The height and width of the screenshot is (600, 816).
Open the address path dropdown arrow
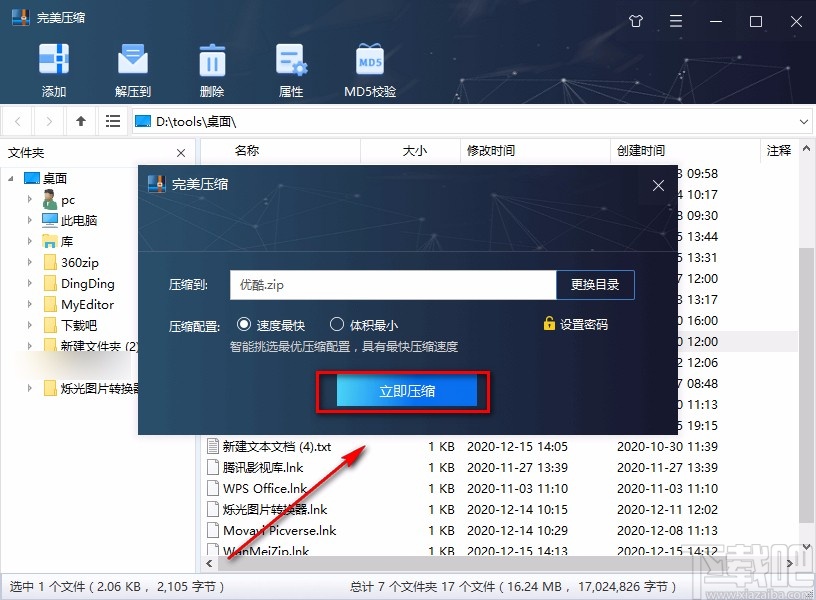[x=804, y=122]
